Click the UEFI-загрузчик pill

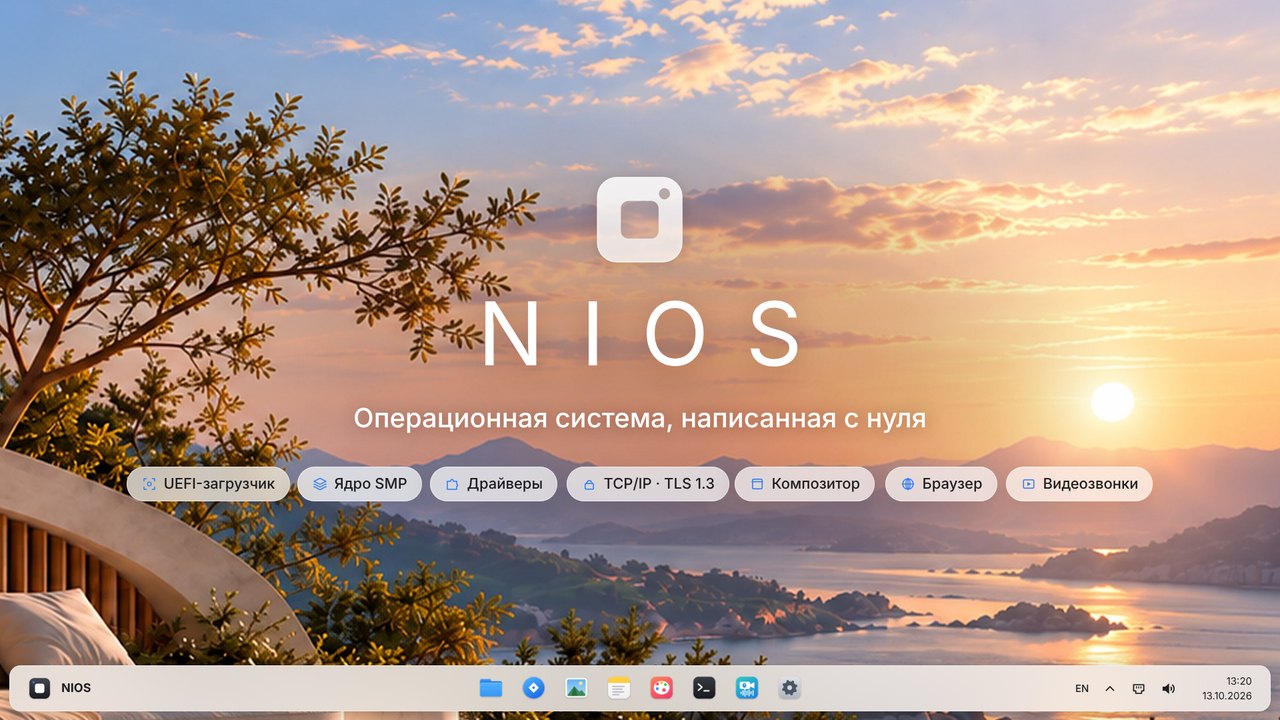pos(208,484)
